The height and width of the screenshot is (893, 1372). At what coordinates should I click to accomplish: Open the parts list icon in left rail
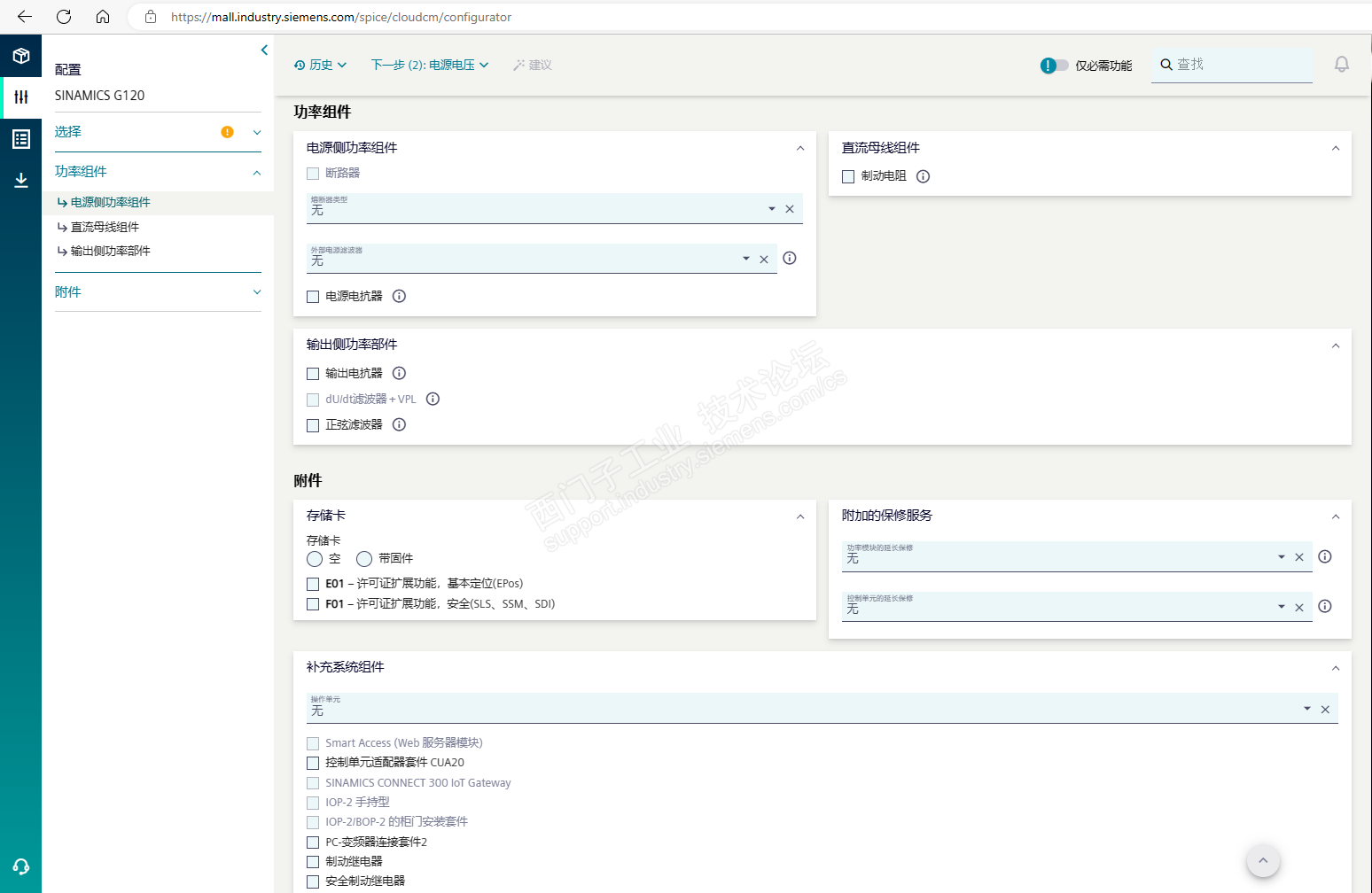tap(21, 139)
